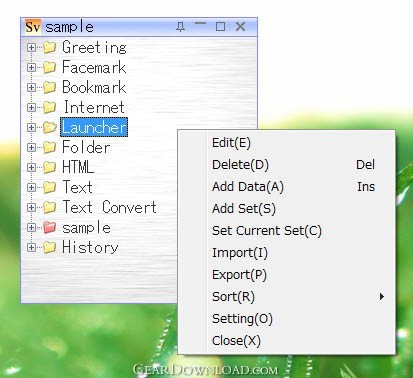Image resolution: width=413 pixels, height=378 pixels.
Task: Expand the sample set node
Action: pyautogui.click(x=31, y=227)
